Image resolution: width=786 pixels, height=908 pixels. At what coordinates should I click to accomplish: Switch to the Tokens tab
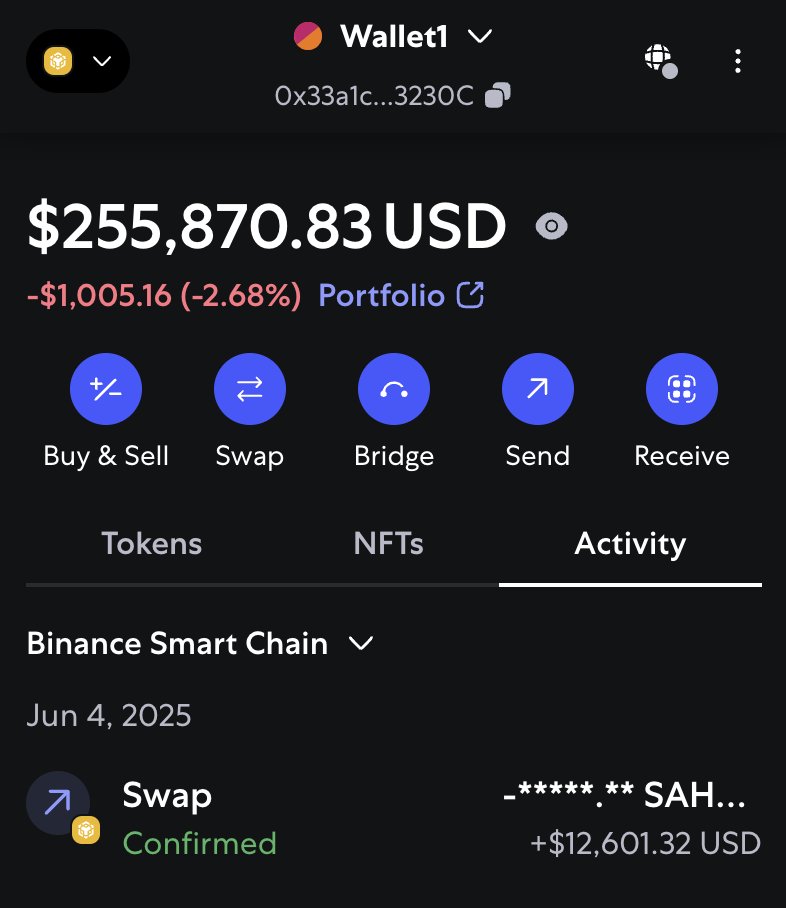coord(152,544)
